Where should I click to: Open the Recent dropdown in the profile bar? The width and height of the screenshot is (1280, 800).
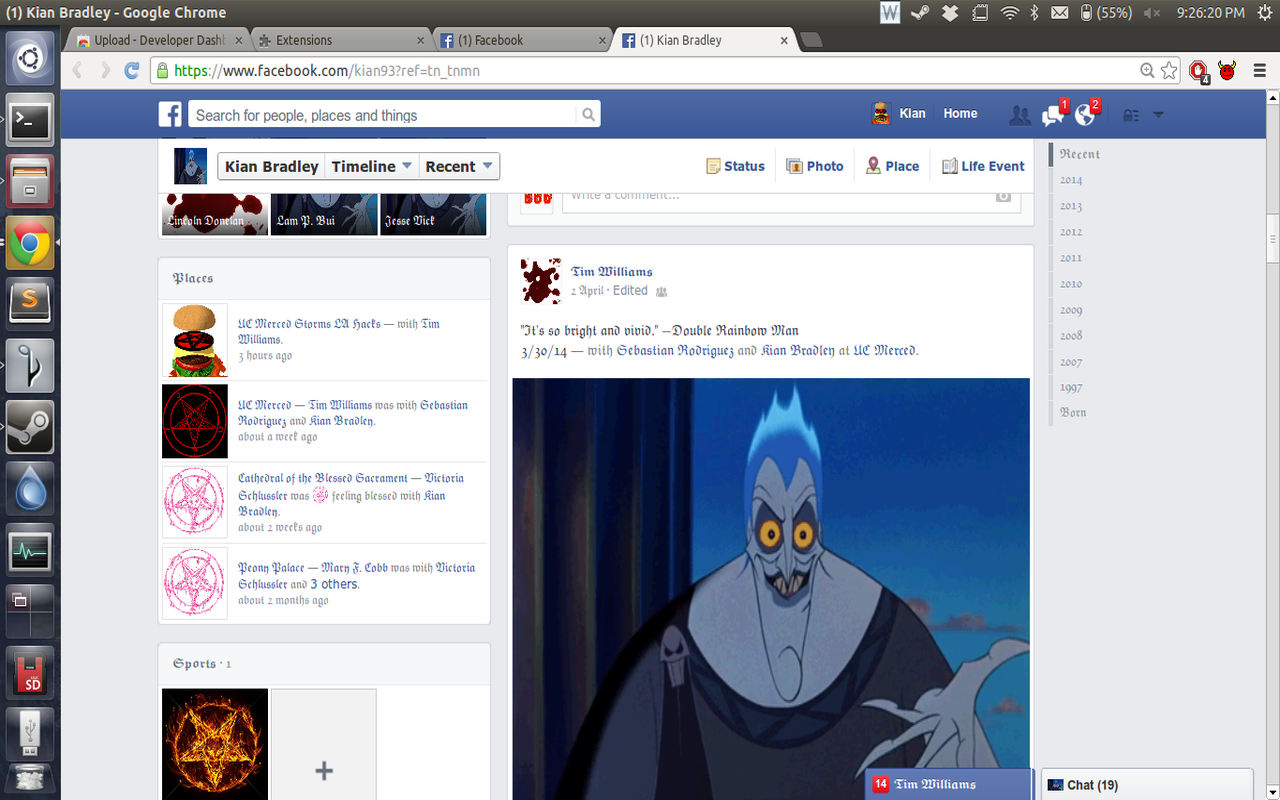(458, 166)
